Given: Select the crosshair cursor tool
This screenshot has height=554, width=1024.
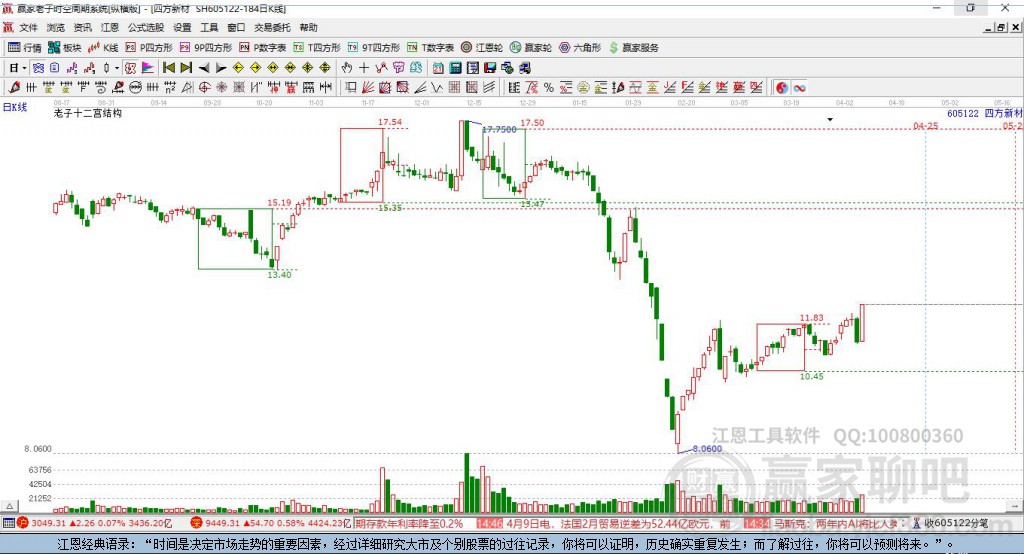Looking at the screenshot, I should pos(364,68).
